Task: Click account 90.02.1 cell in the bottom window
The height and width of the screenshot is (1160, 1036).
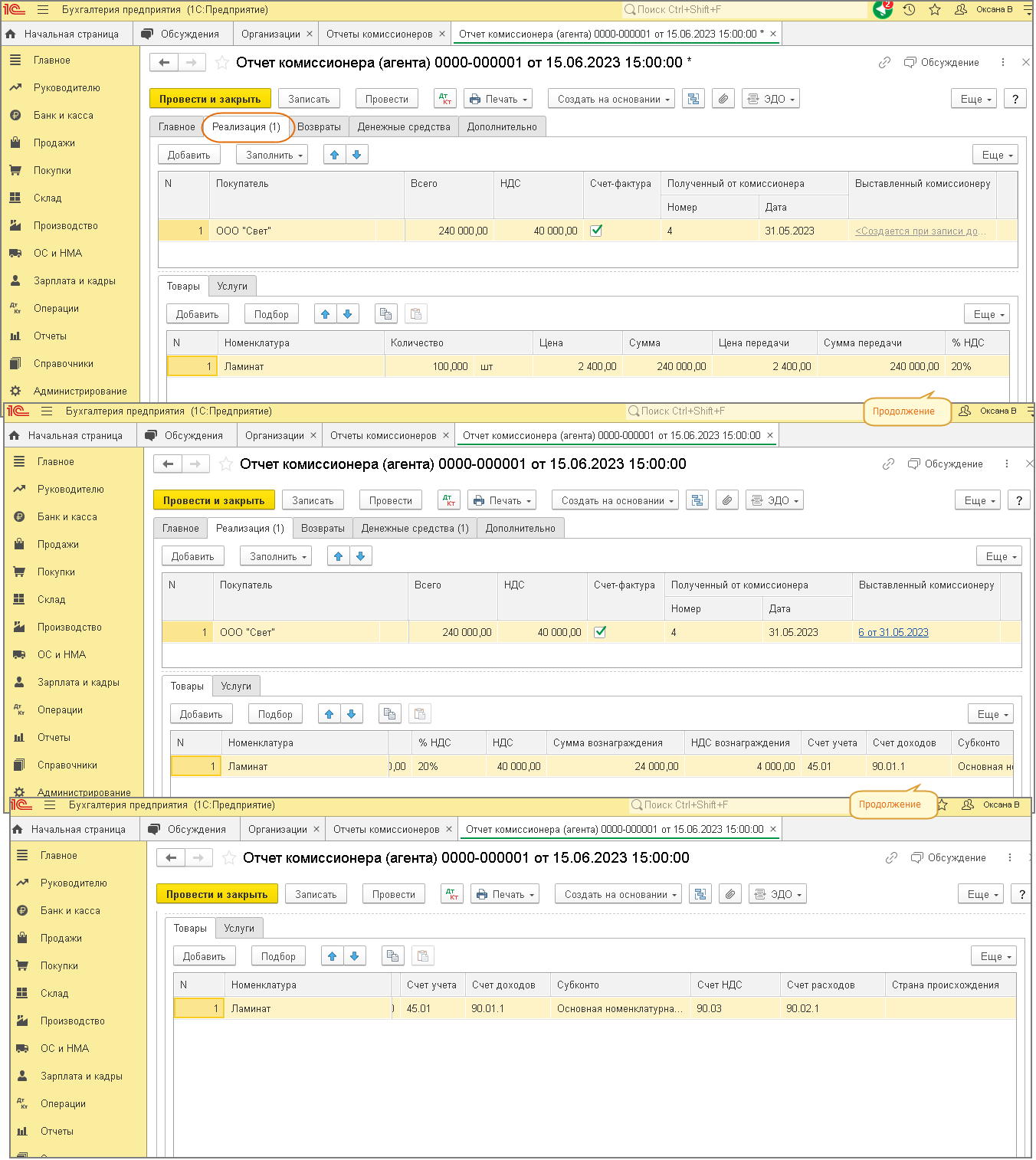Action: (x=832, y=1008)
